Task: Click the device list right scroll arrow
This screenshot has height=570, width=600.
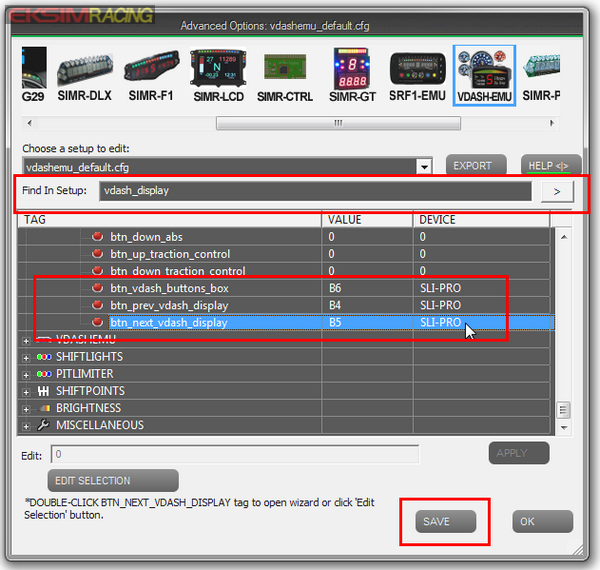Action: pos(552,123)
